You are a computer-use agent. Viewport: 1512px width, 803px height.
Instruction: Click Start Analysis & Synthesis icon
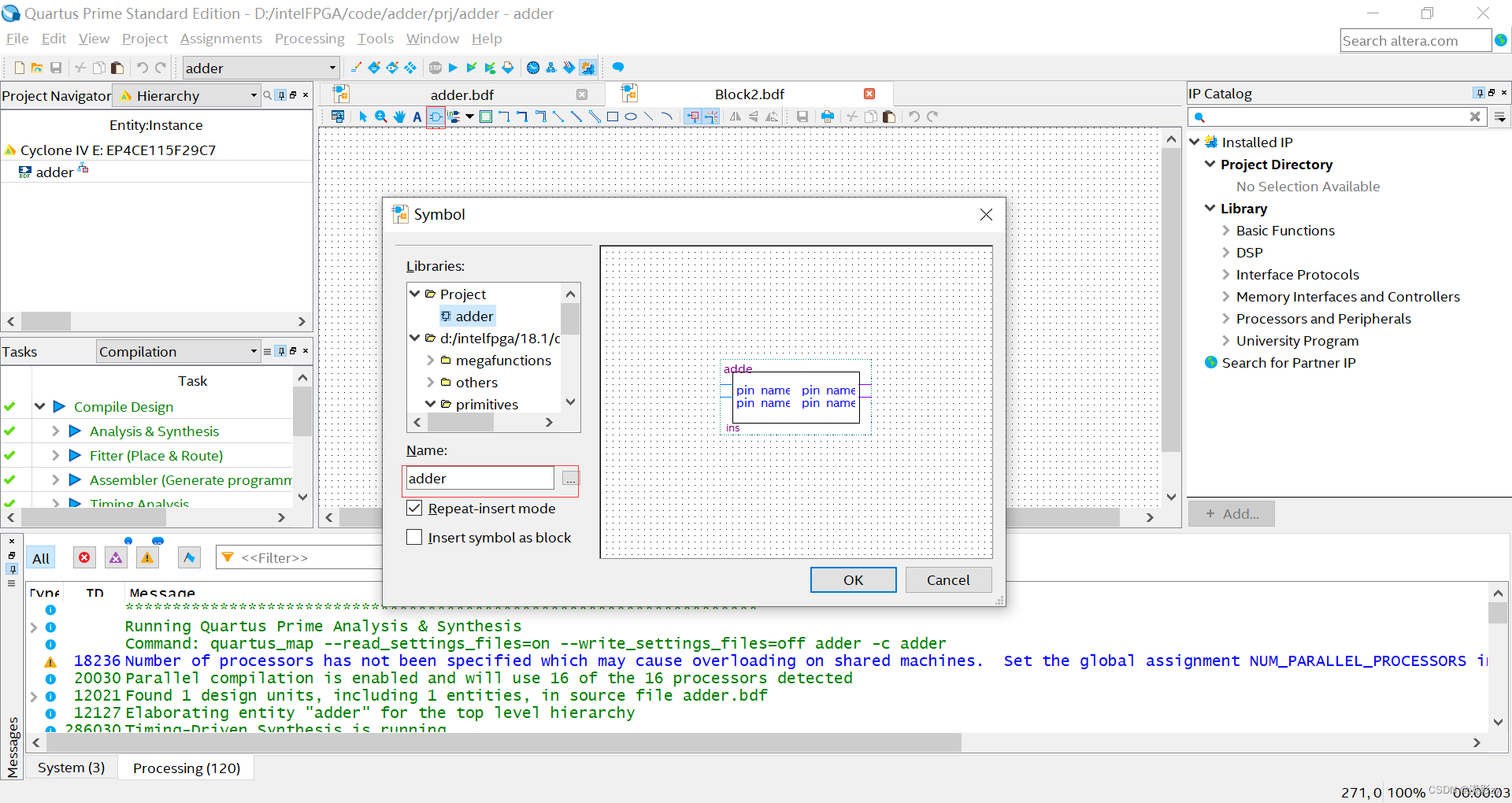point(471,68)
